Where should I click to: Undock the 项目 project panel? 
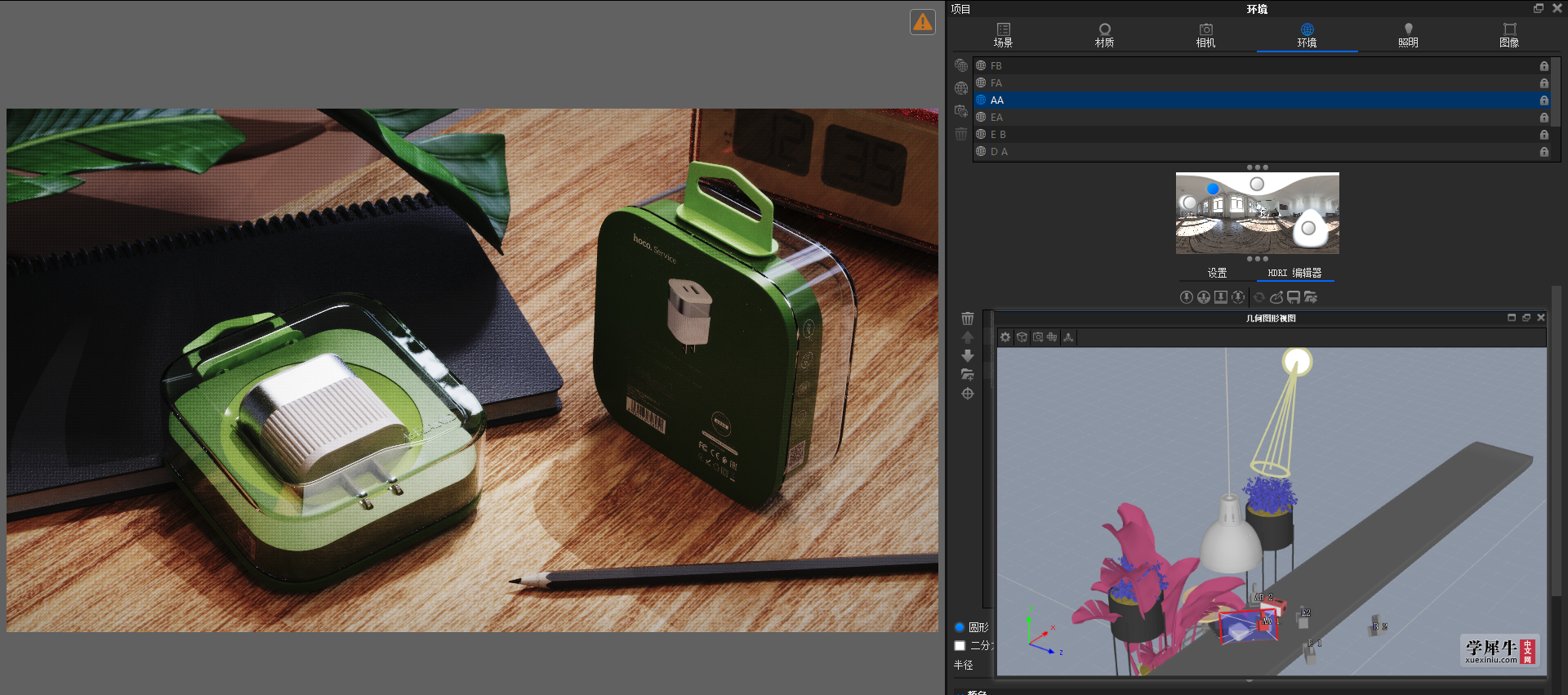tap(1539, 8)
